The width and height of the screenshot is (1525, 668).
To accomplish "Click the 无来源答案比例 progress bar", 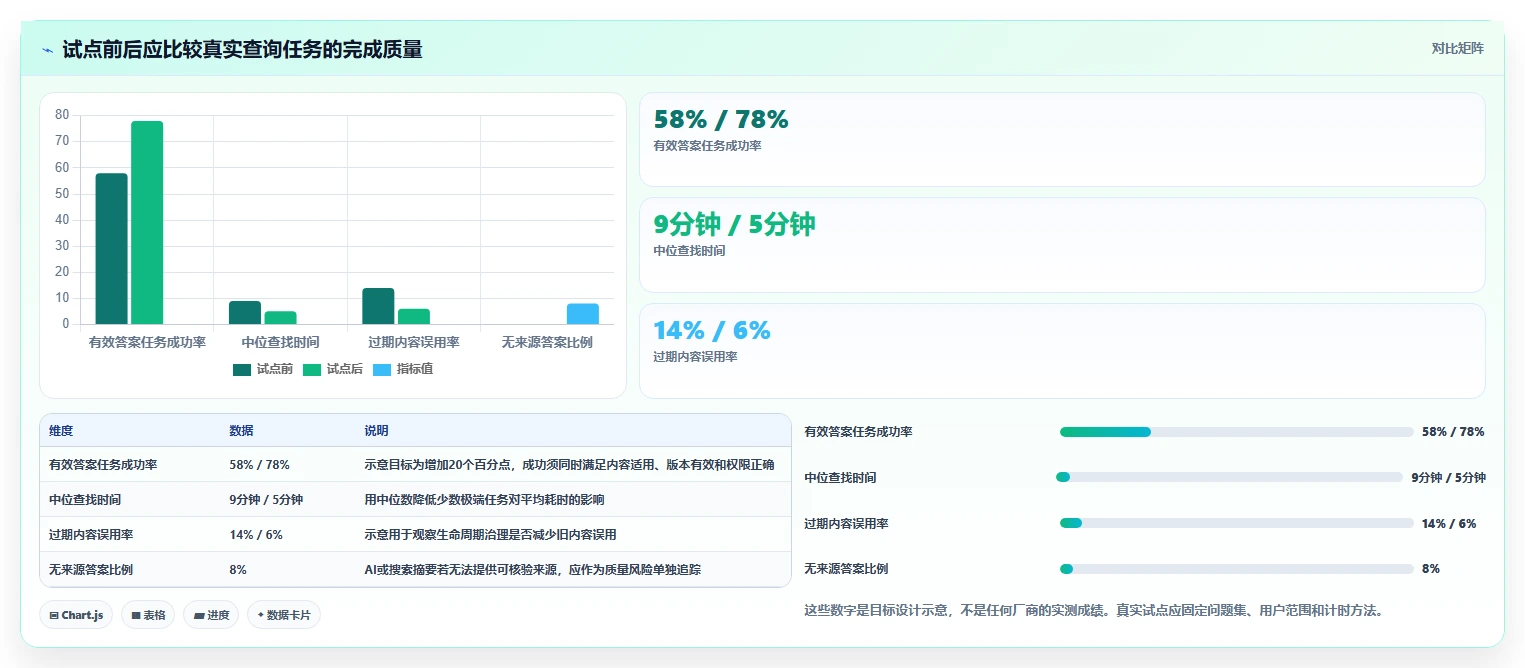I will (x=1237, y=569).
